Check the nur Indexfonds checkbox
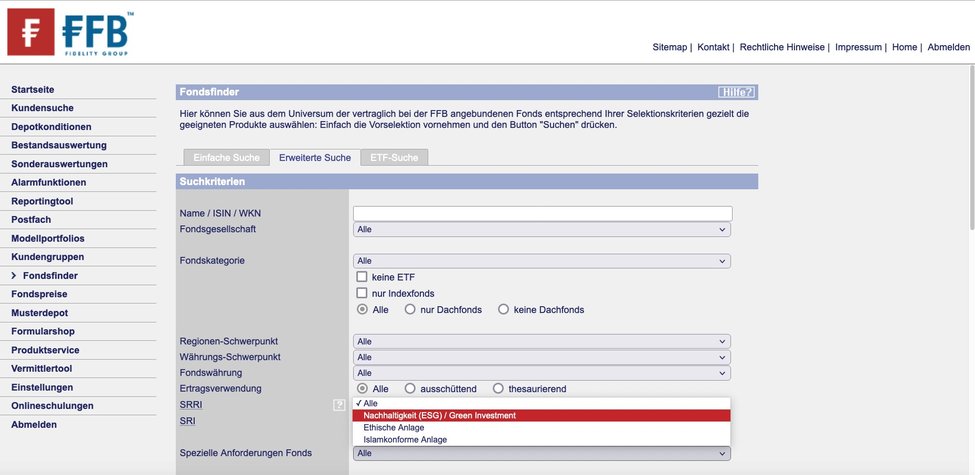Screen dimensions: 975x475 tap(362, 293)
